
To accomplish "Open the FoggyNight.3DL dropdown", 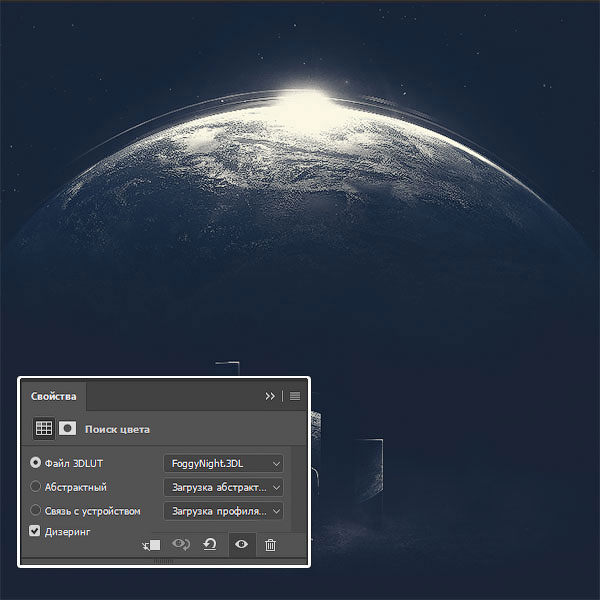I will (223, 463).
